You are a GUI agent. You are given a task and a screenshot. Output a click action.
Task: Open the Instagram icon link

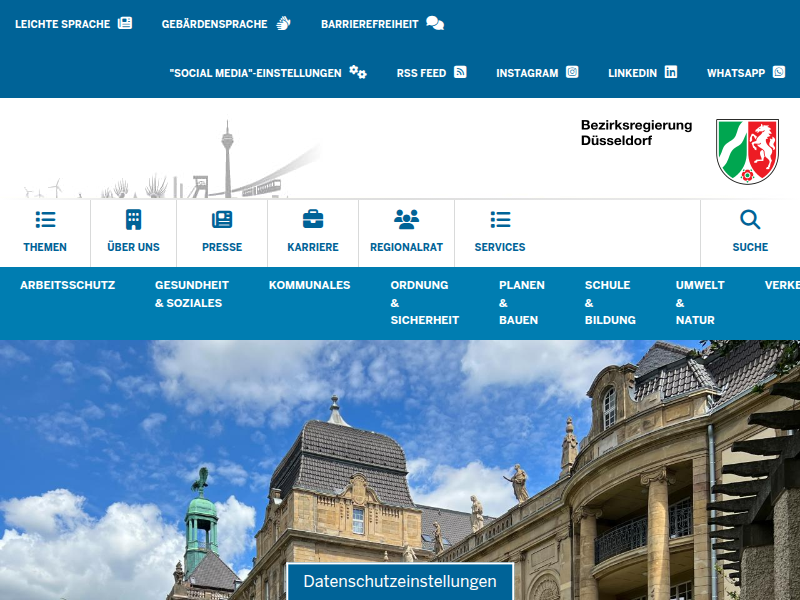570,72
